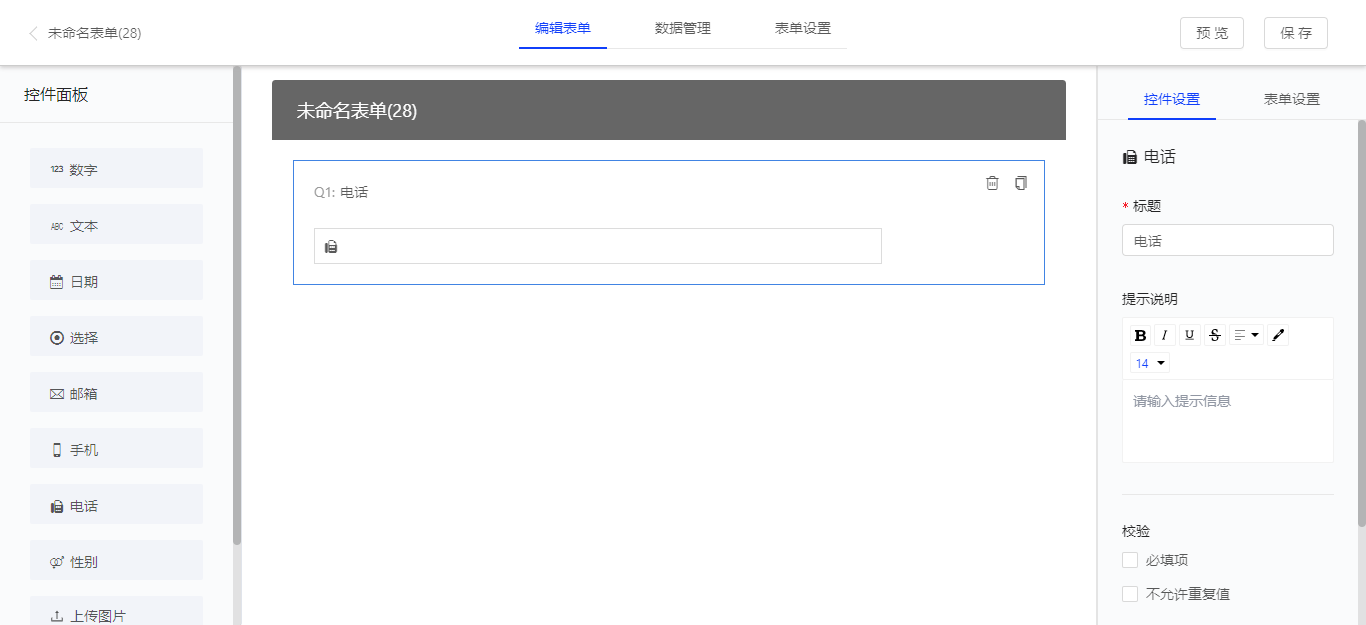Screen dimensions: 1366x625
Task: Switch to the 数据管理 tab
Action: point(682,28)
